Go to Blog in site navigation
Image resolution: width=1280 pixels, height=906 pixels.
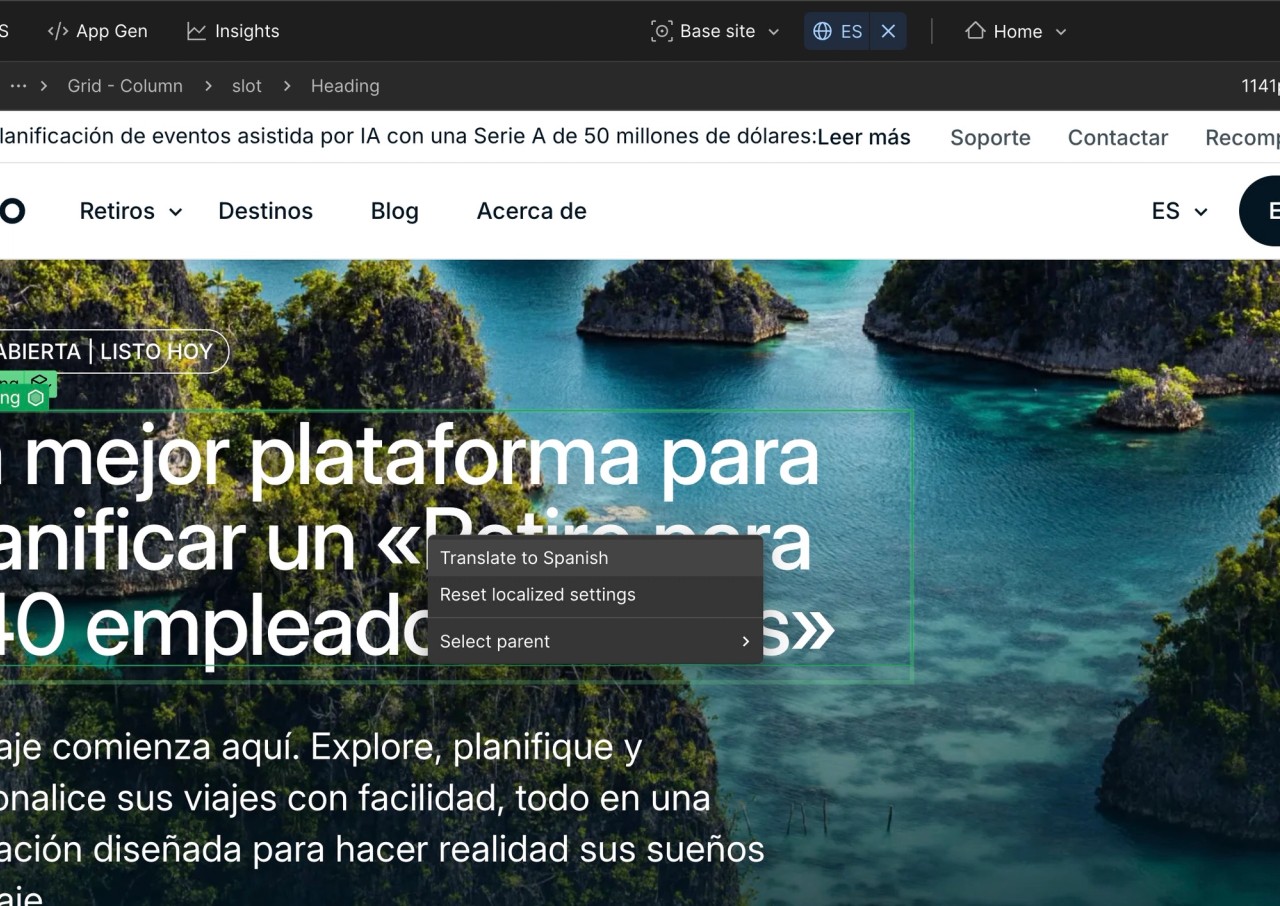pyautogui.click(x=395, y=211)
